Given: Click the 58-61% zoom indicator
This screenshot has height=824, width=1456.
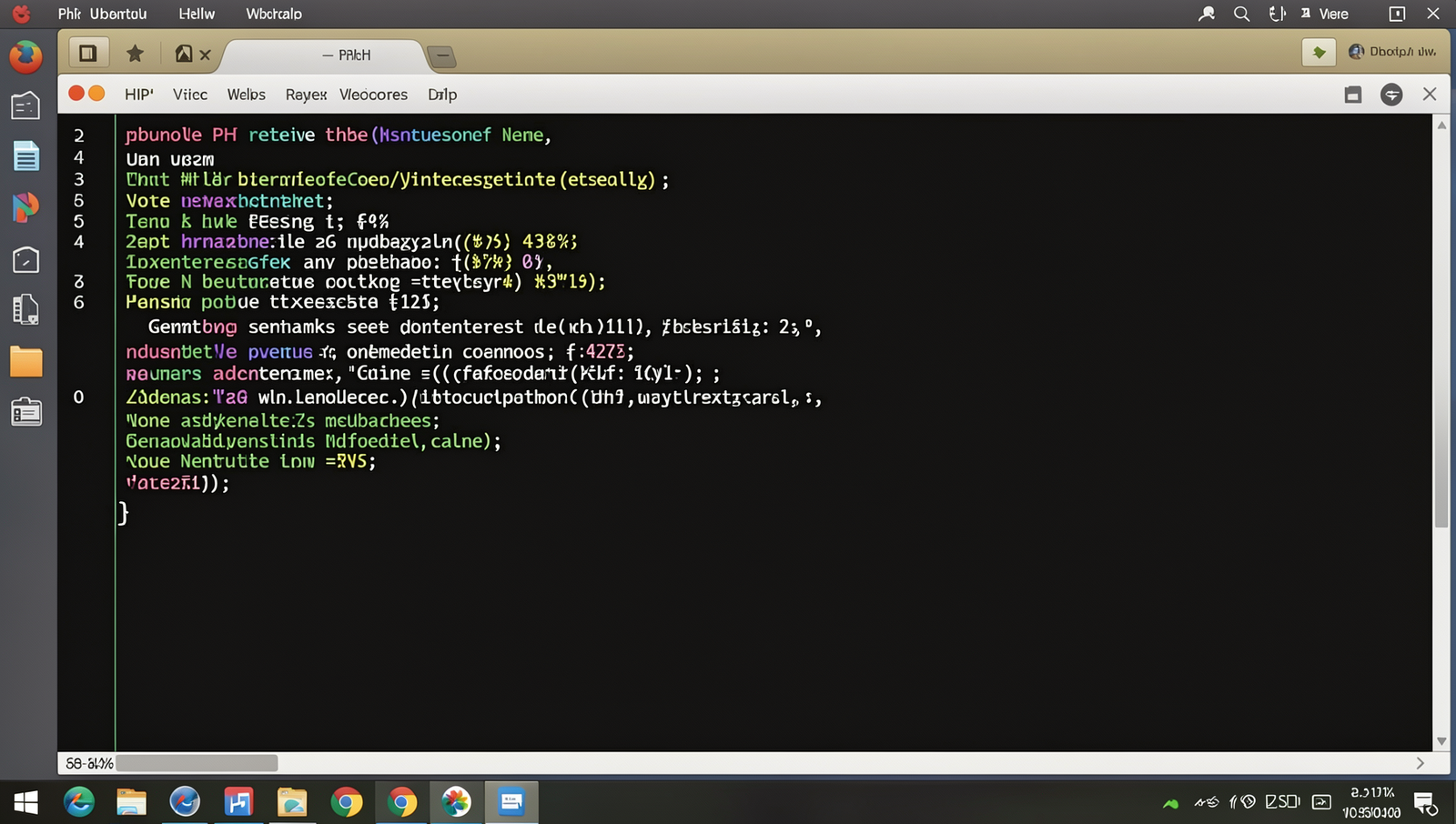Looking at the screenshot, I should (89, 763).
